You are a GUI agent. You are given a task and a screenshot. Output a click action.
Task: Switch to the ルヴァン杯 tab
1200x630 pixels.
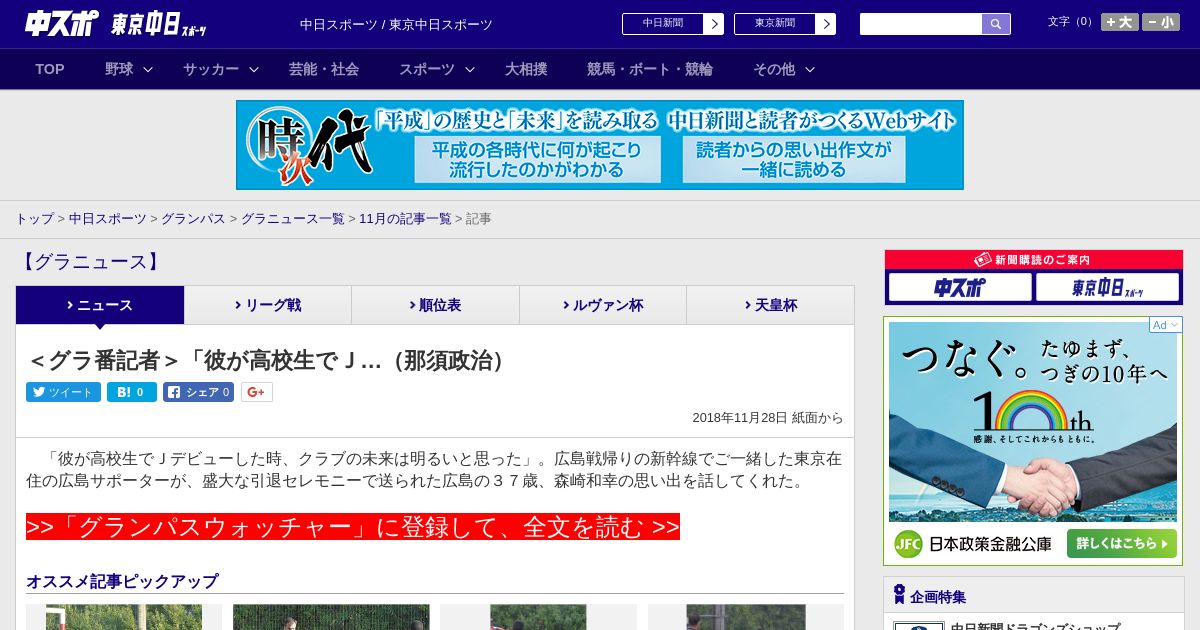[x=603, y=305]
